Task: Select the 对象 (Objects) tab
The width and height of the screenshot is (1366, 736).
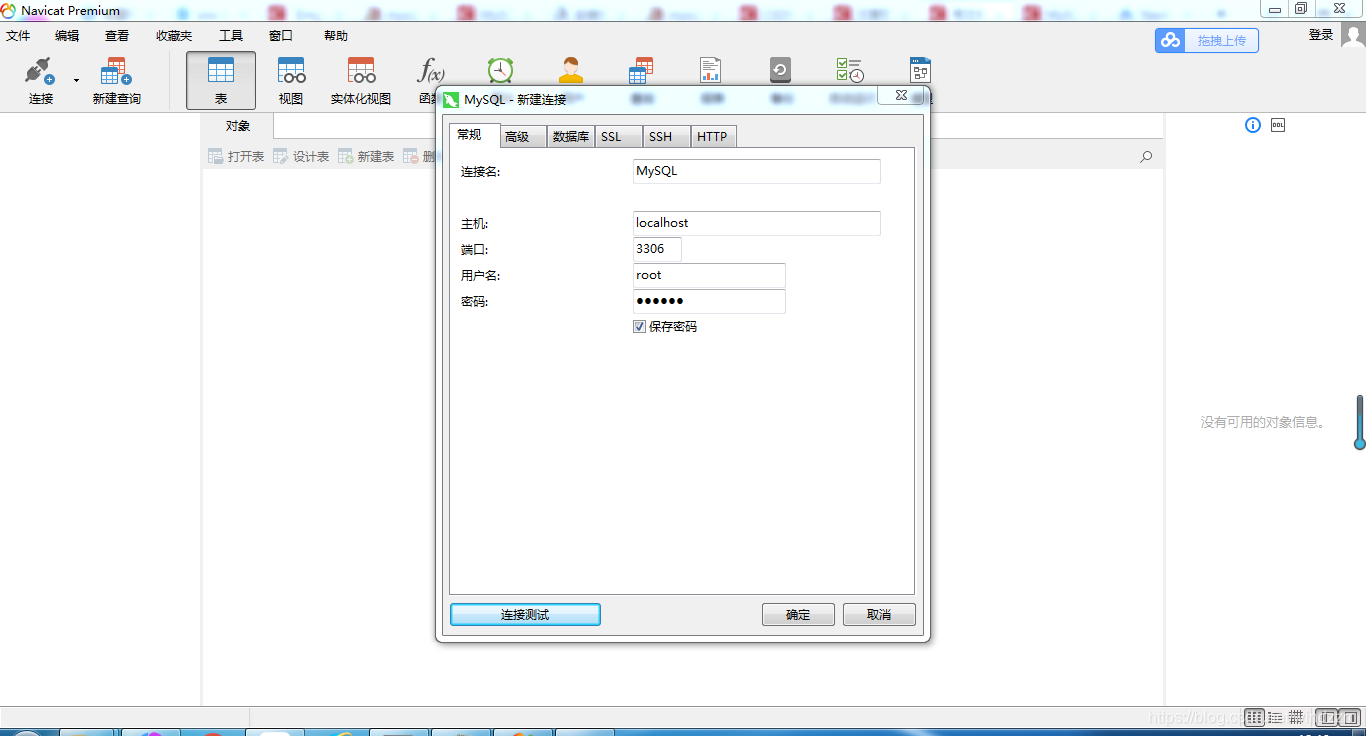Action: 238,126
